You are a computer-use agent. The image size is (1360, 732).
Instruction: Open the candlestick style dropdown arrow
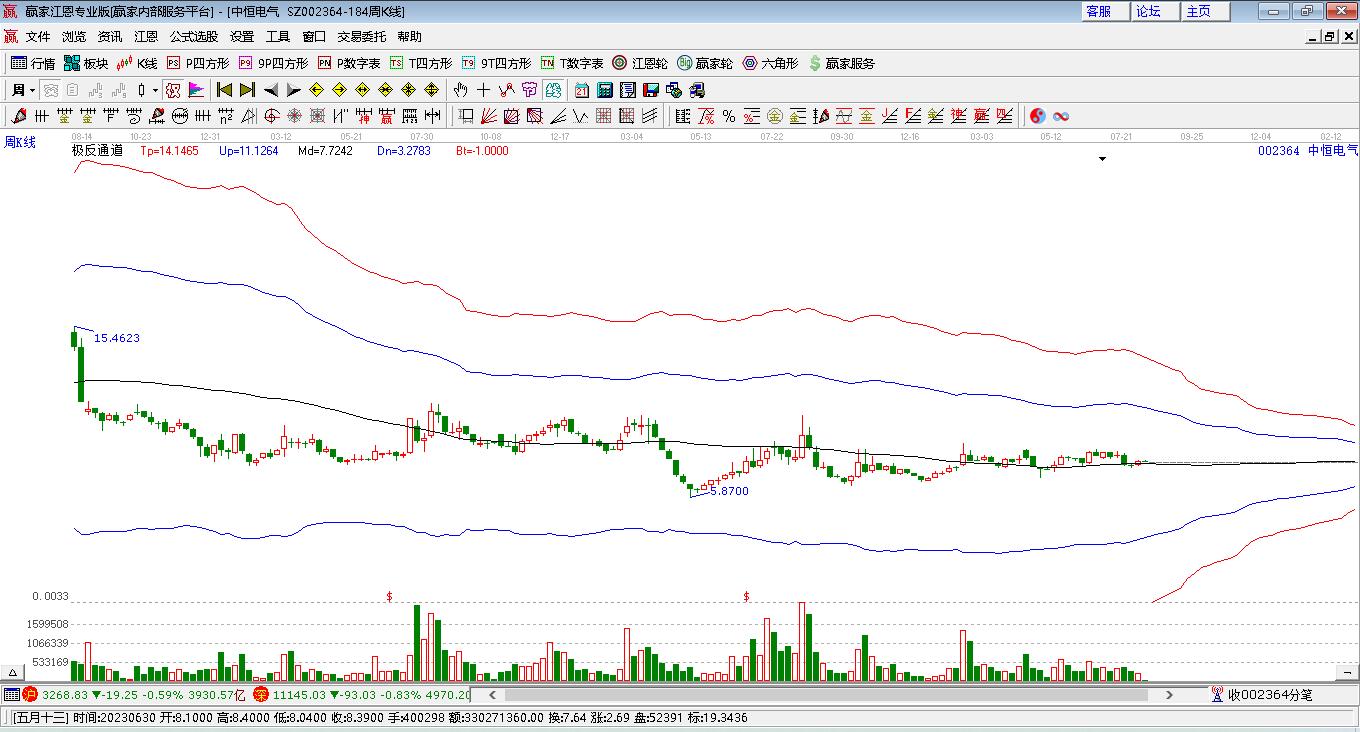point(155,90)
